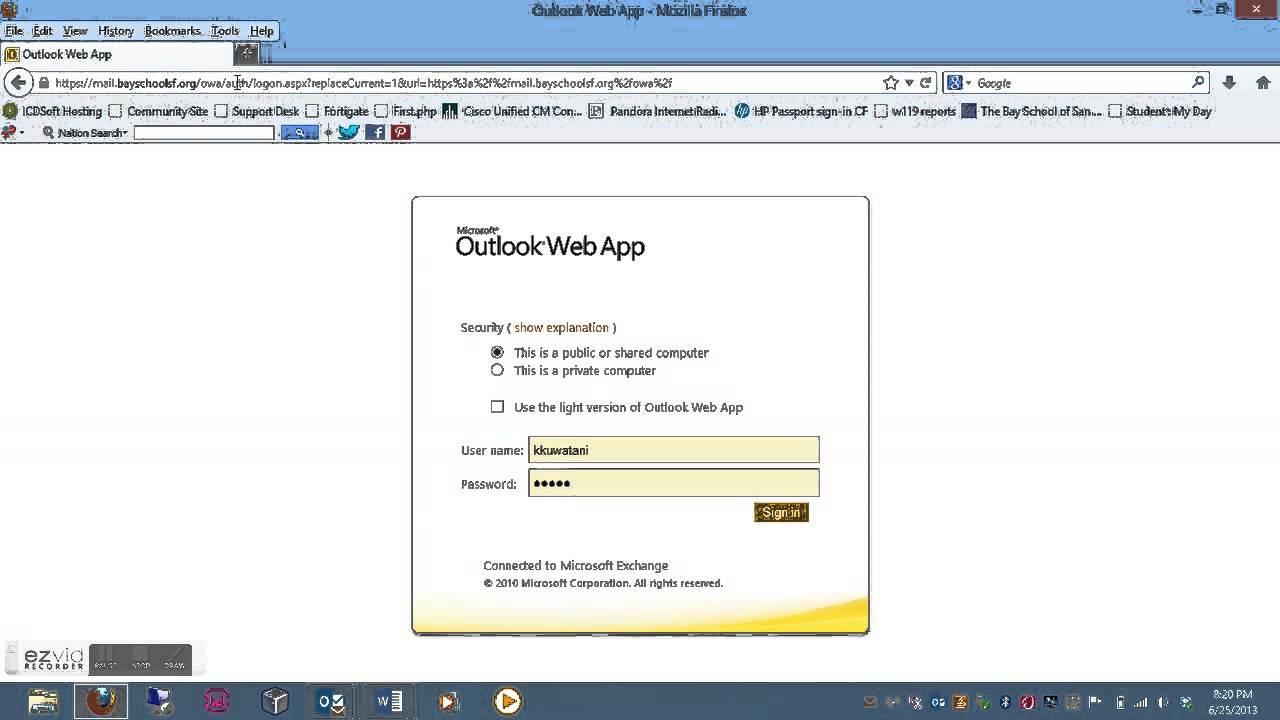1280x720 pixels.
Task: Expand the leftmost toolbar logo dropdown arrow
Action: 22,132
